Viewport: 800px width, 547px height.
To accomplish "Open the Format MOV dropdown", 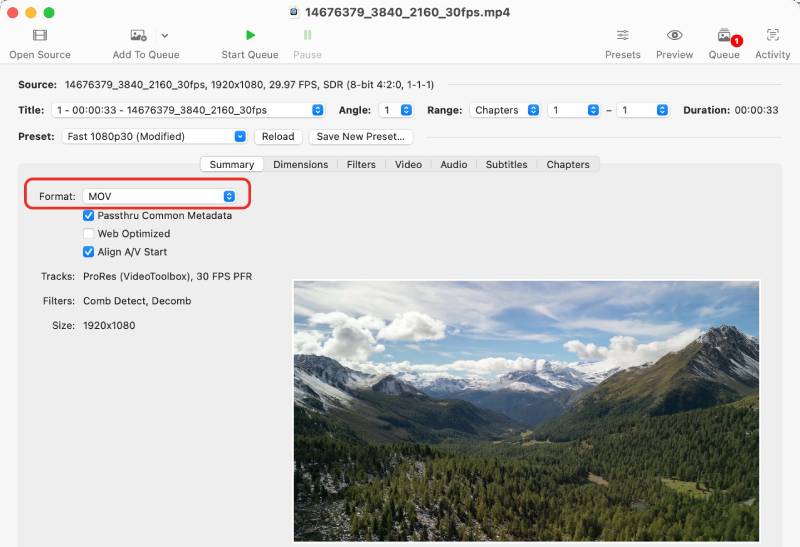I will pos(159,196).
